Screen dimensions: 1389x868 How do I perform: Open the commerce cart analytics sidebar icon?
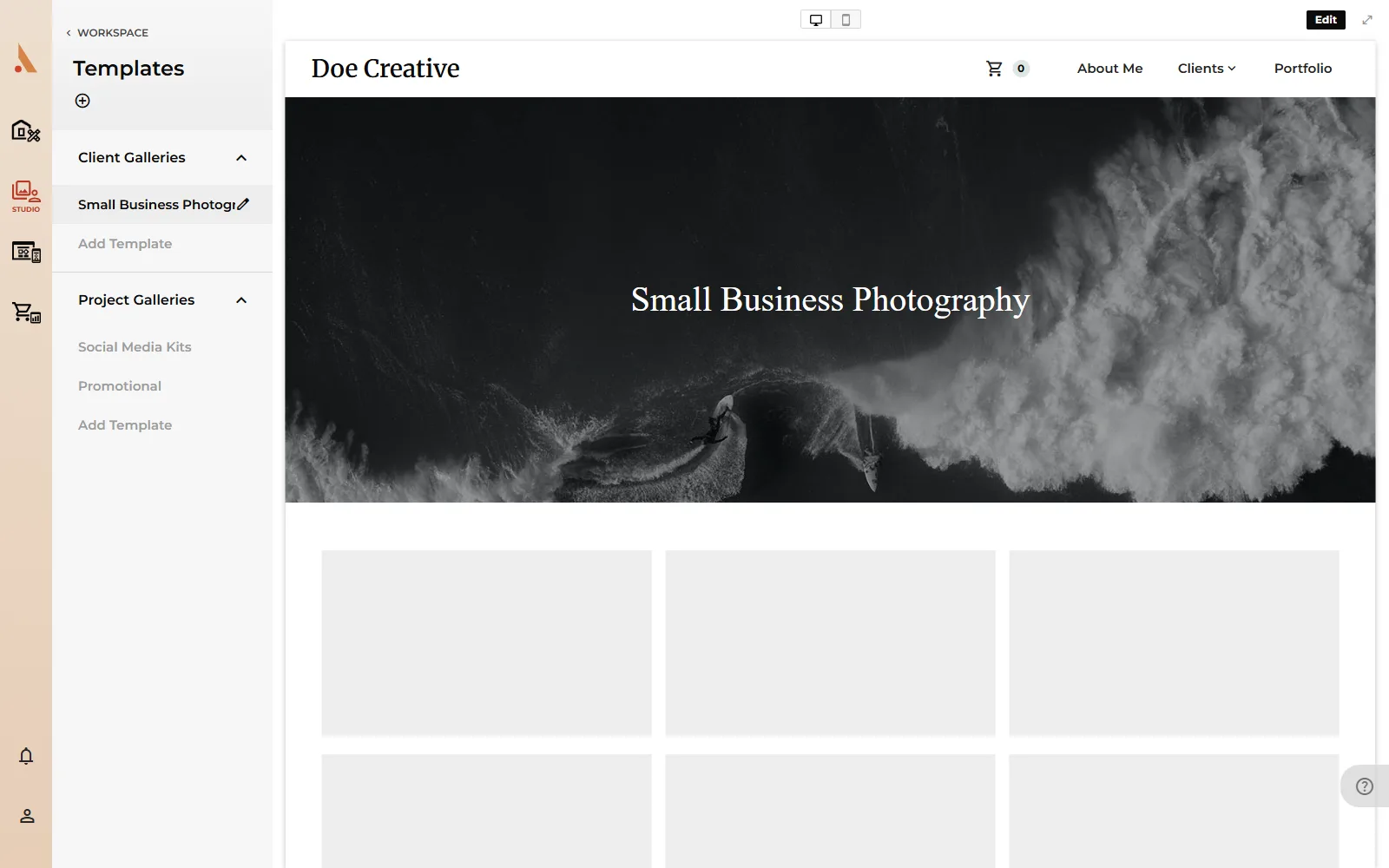coord(26,312)
